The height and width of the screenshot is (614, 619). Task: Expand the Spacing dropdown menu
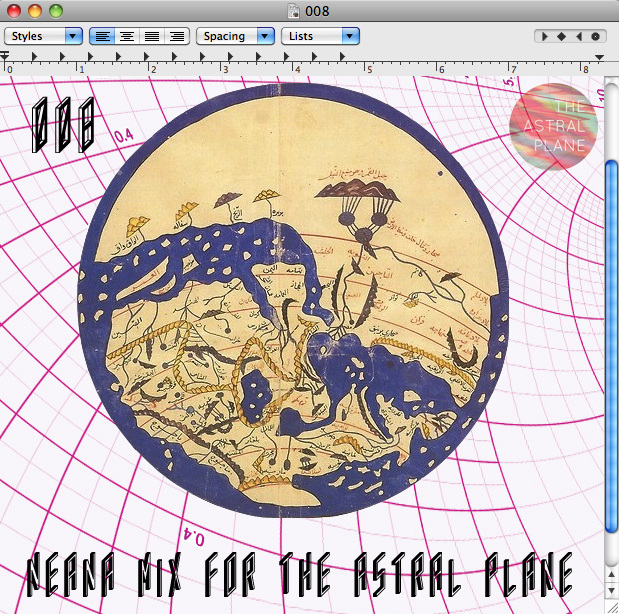[235, 36]
